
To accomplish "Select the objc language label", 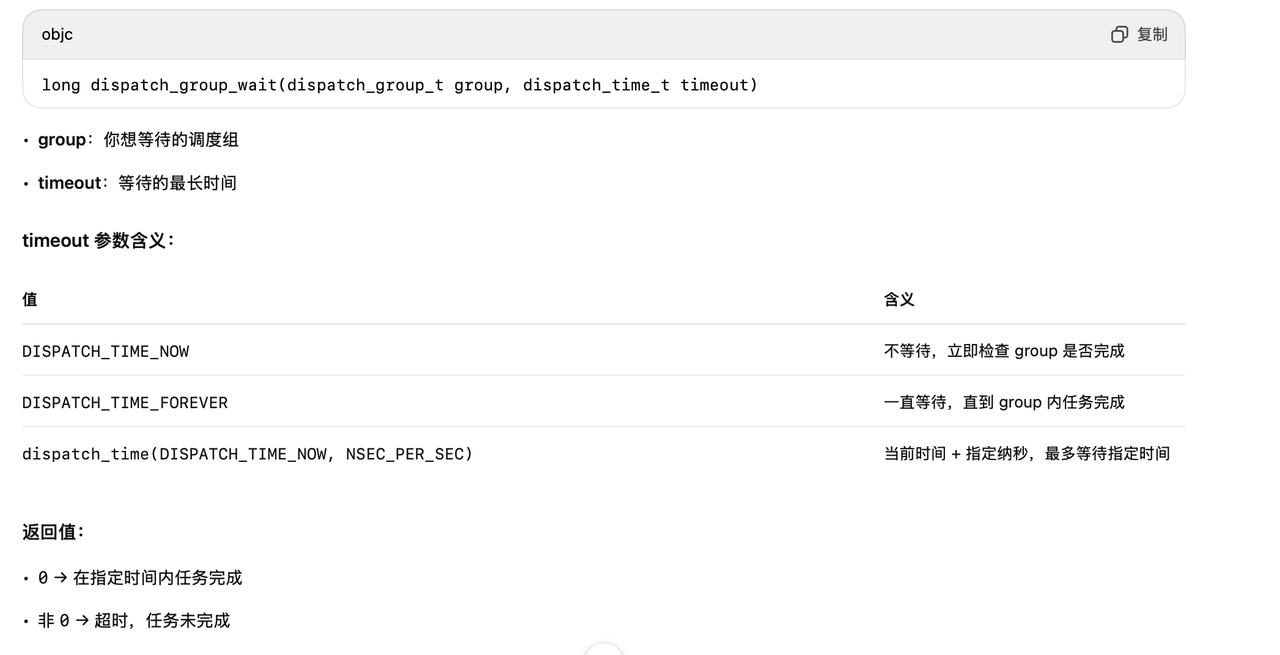I will tap(56, 33).
